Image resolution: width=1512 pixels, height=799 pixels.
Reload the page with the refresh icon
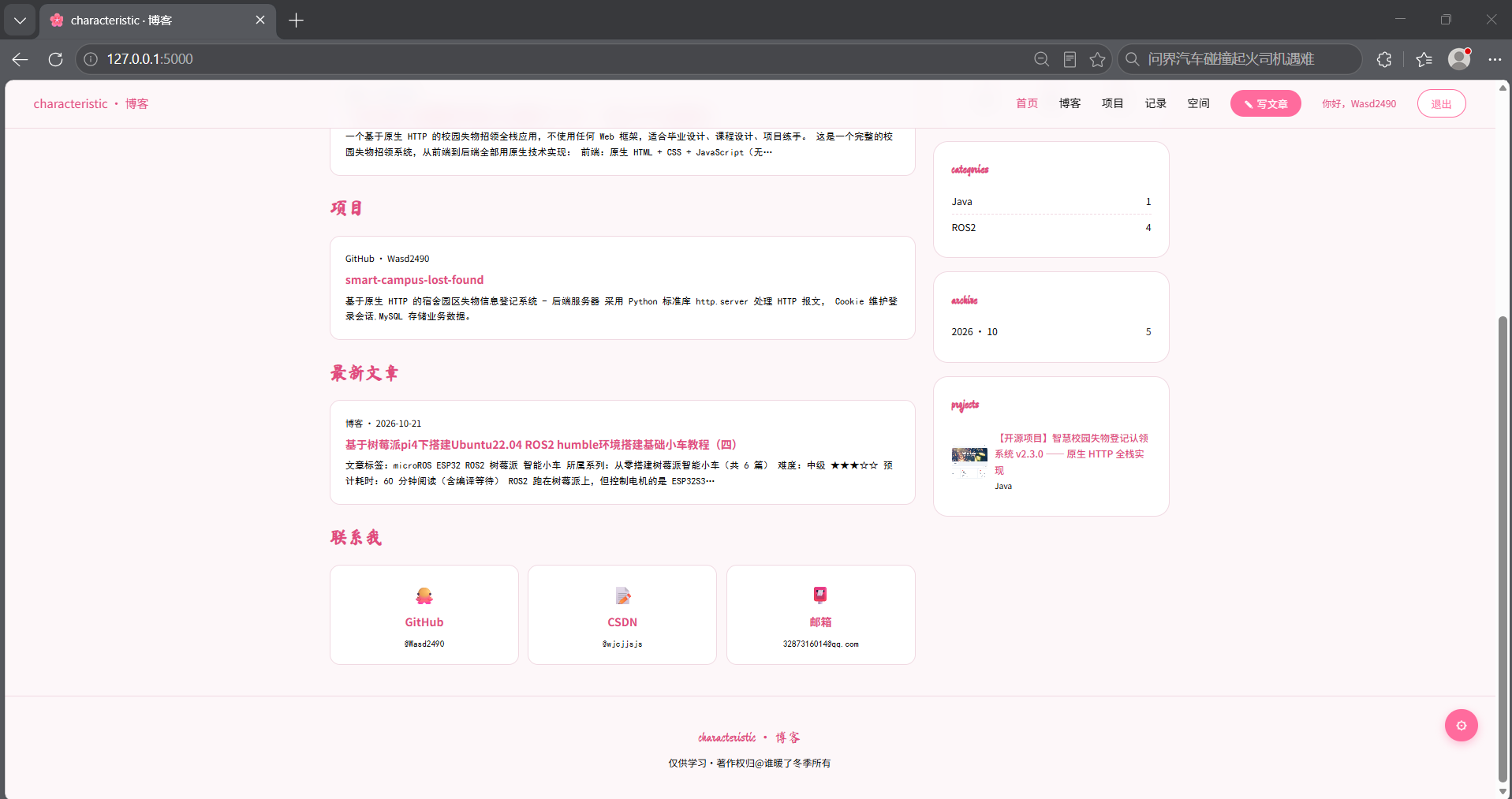(55, 59)
